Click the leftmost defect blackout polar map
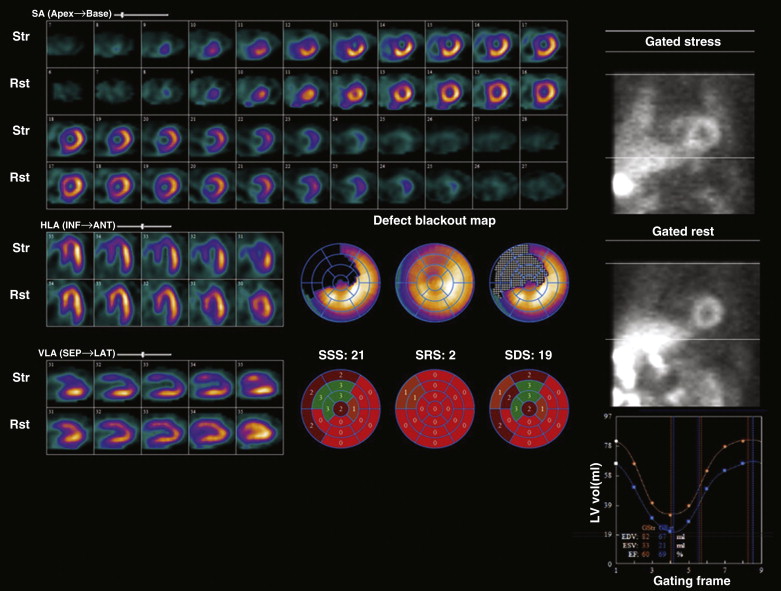This screenshot has height=591, width=781. (343, 284)
